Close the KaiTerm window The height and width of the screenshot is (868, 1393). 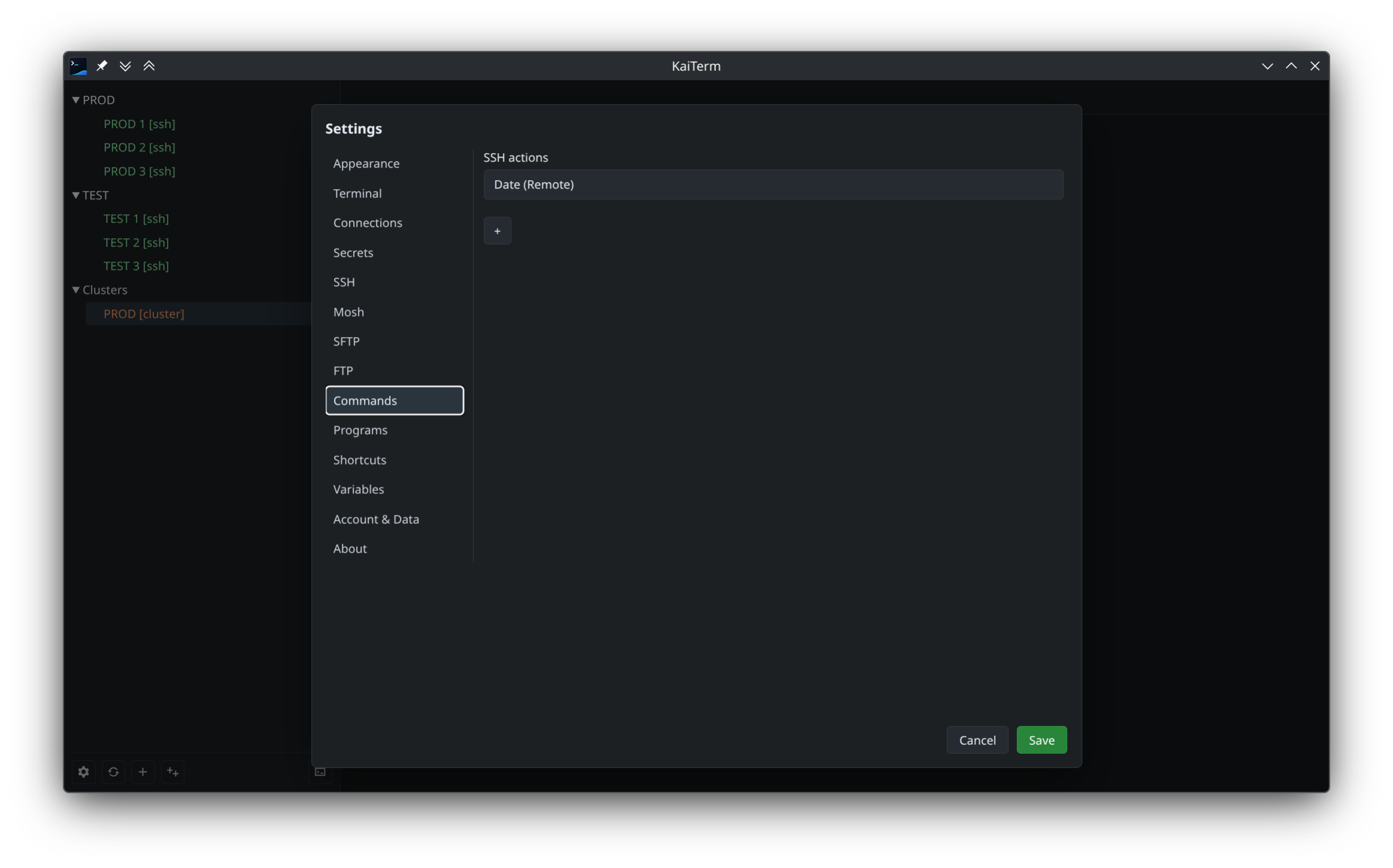(x=1315, y=66)
